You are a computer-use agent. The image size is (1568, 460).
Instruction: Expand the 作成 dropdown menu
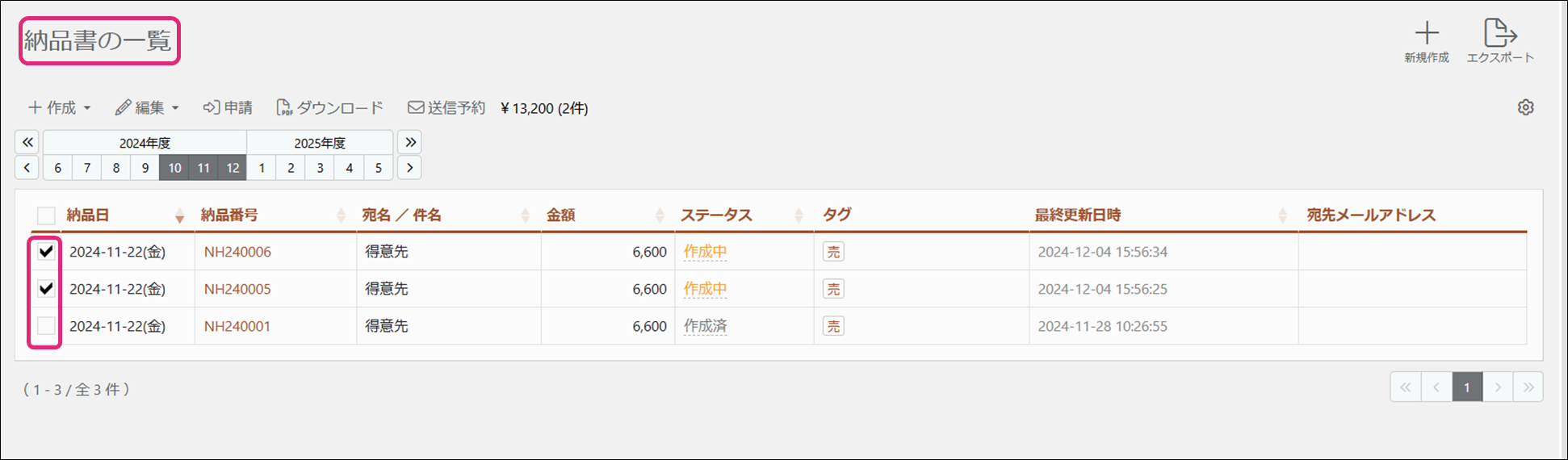(60, 107)
